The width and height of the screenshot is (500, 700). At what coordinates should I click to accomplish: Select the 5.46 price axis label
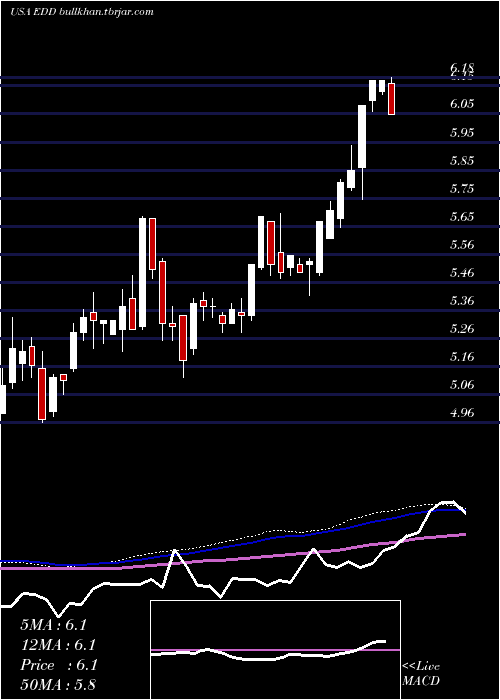[x=462, y=273]
